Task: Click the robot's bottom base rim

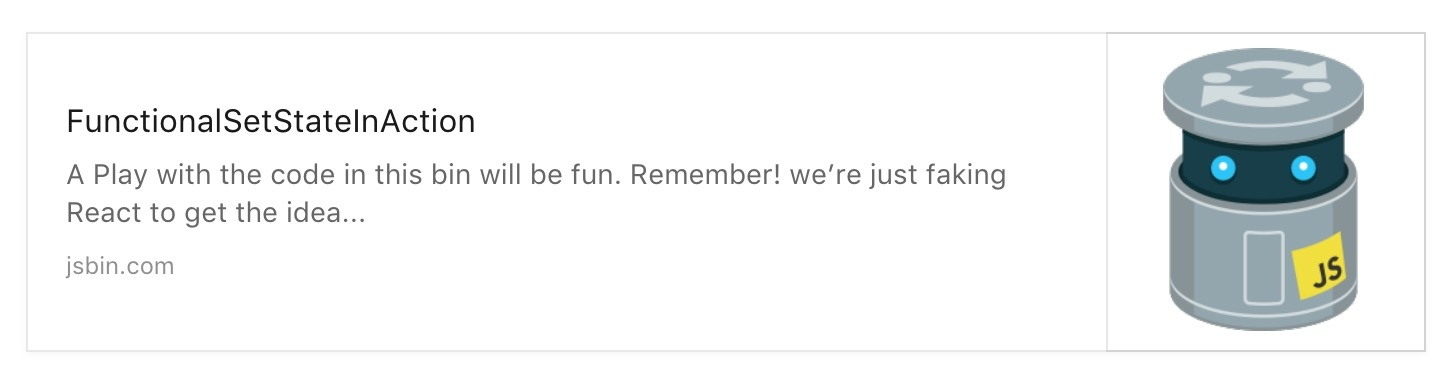Action: (1262, 318)
